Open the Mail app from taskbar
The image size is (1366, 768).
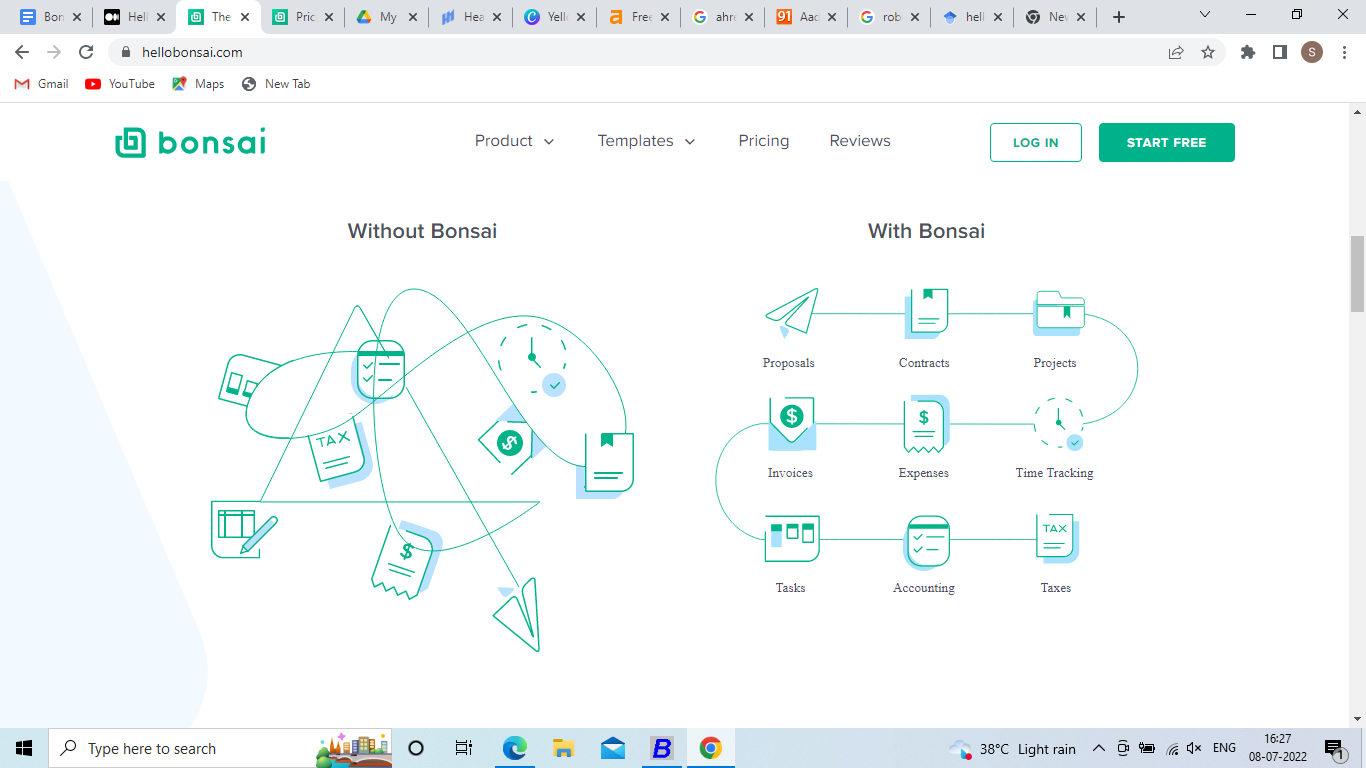pyautogui.click(x=613, y=748)
